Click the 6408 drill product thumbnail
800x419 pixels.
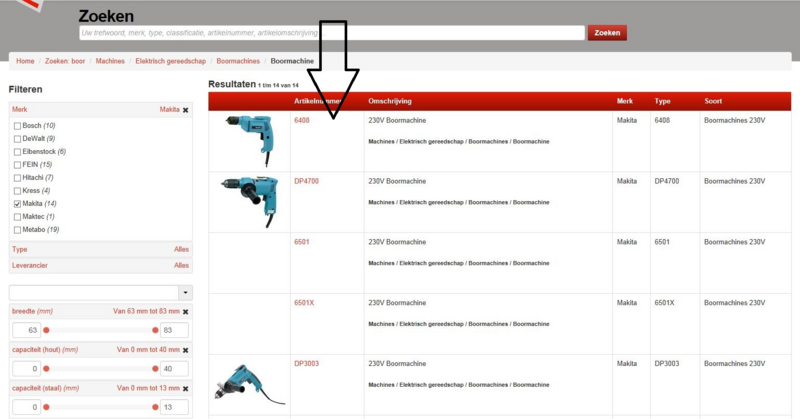[x=250, y=140]
